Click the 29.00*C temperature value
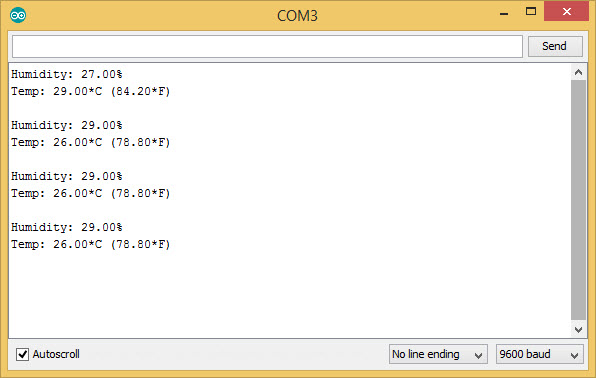Screen dimensions: 596x378 78,91
